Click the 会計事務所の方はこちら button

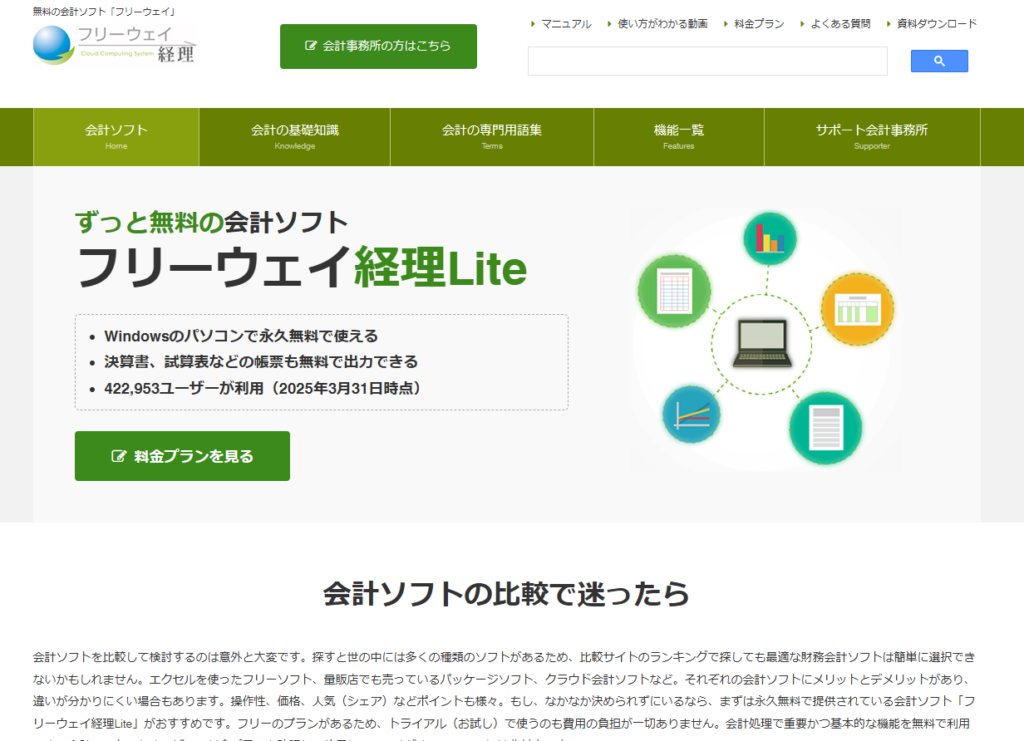[x=378, y=46]
